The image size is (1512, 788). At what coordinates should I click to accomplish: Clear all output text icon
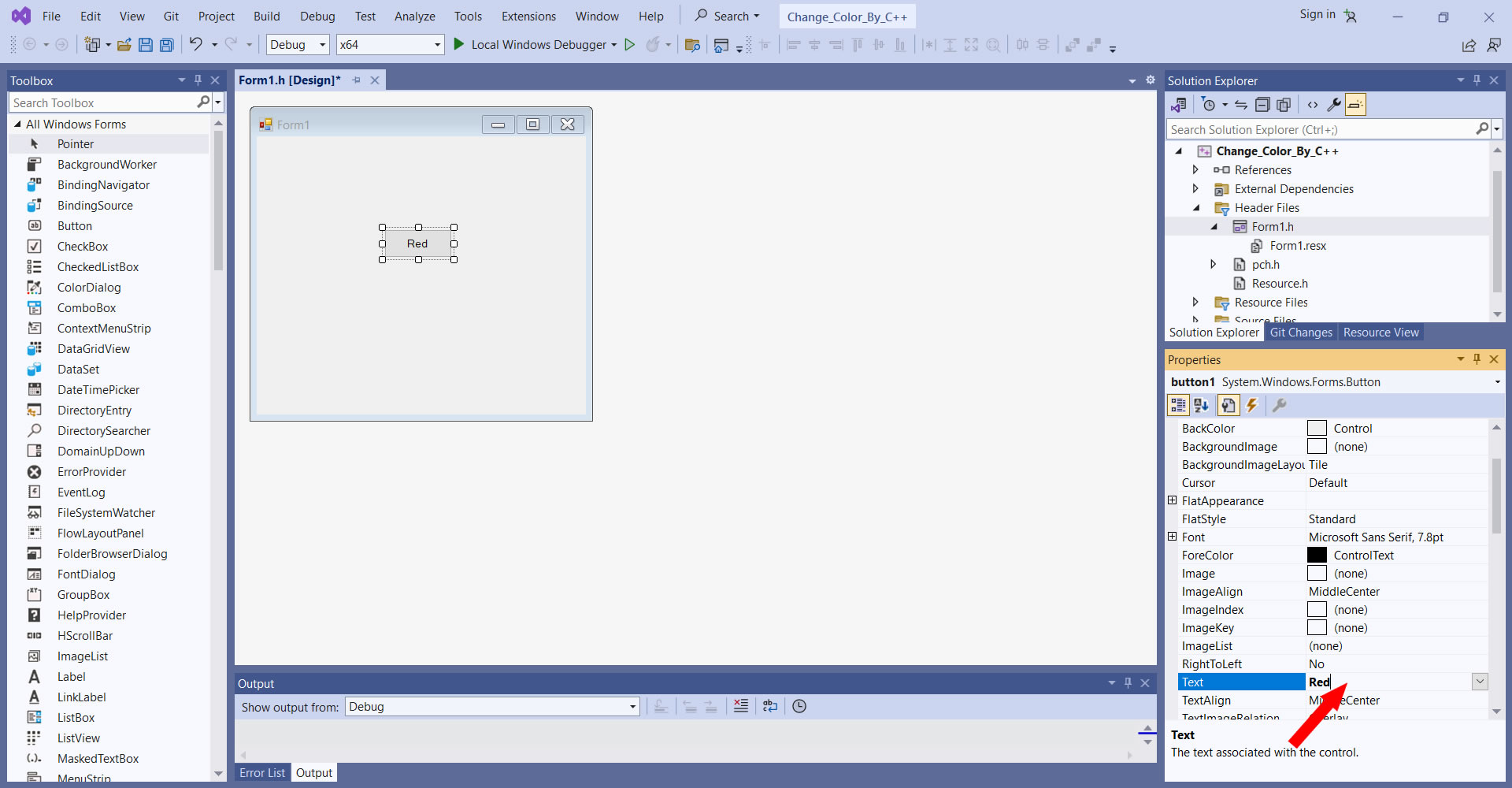pyautogui.click(x=741, y=706)
